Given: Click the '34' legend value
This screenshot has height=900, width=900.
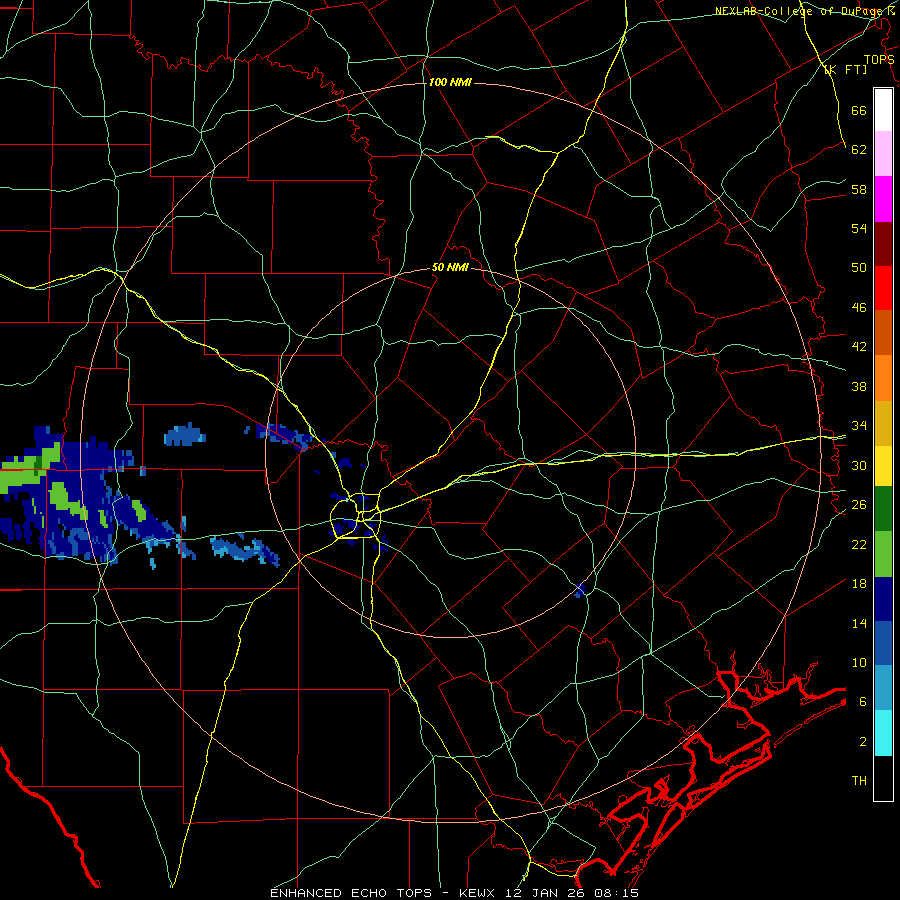Looking at the screenshot, I should 859,425.
